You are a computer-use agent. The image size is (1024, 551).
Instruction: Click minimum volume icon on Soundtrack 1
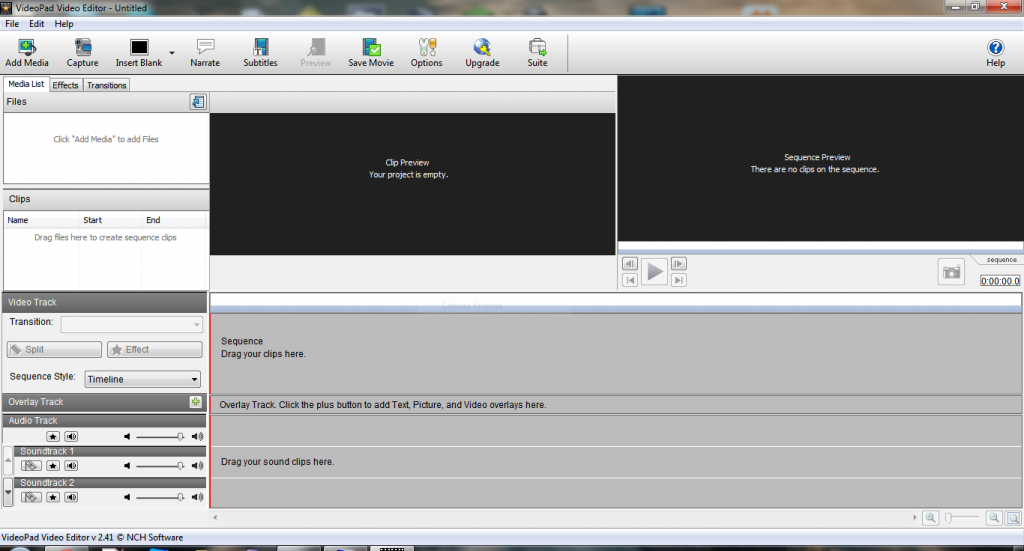point(127,465)
